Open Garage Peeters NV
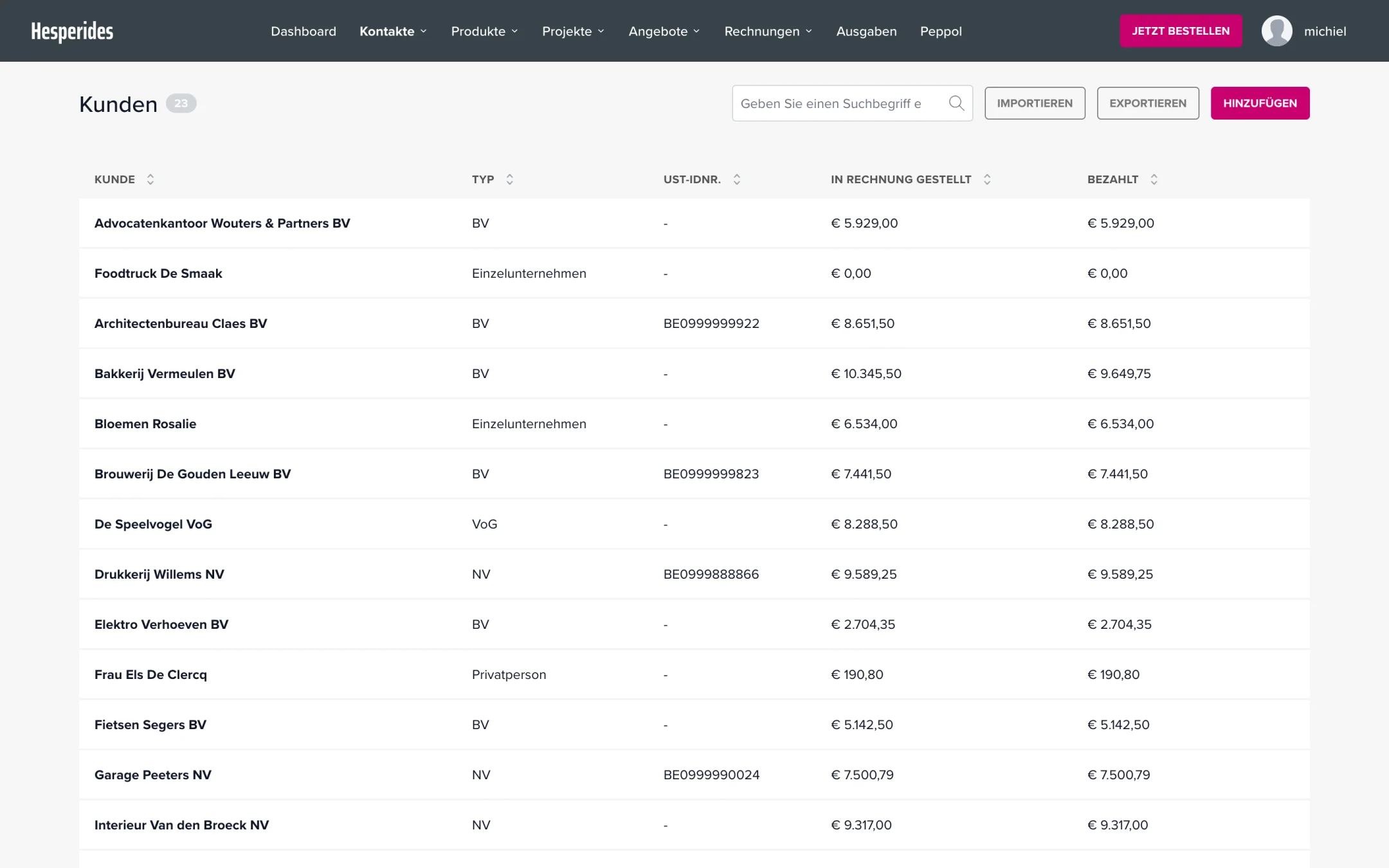 153,775
